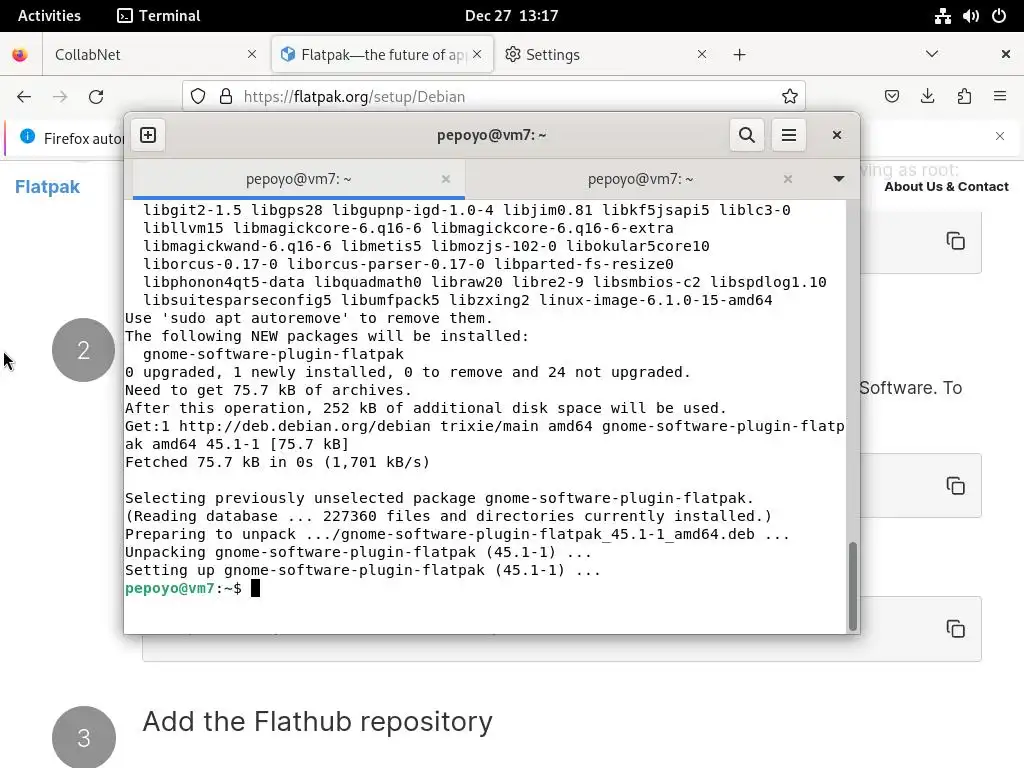Viewport: 1024px width, 768px height.
Task: Go forward in Firefox history
Action: pyautogui.click(x=60, y=97)
